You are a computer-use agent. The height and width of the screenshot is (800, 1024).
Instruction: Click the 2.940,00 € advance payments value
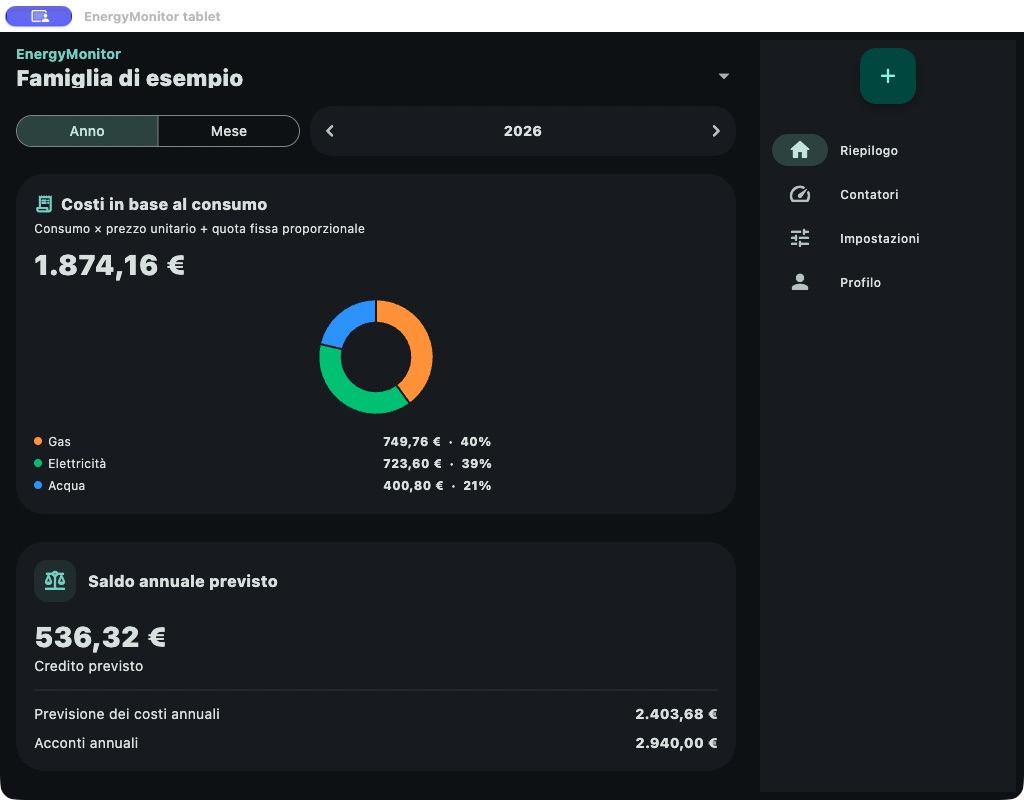[x=677, y=743]
